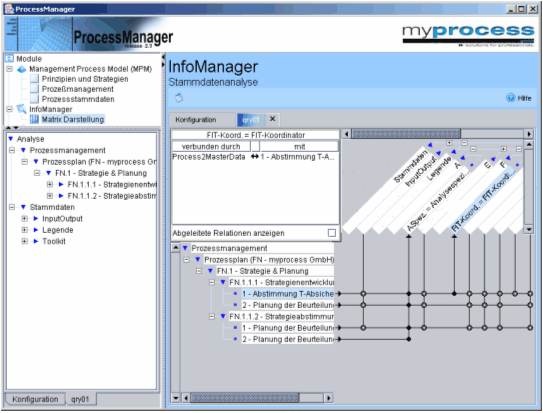Screen dimensions: 543x413
Task: Toggle the Prinzipien und Strategien checkbox
Action: pyautogui.click(x=34, y=79)
